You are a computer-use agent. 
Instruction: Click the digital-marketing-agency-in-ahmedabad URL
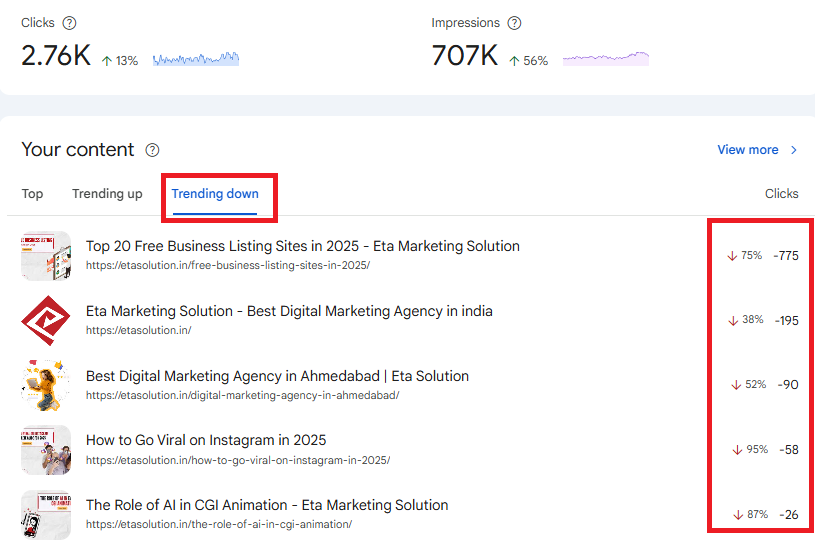(242, 395)
